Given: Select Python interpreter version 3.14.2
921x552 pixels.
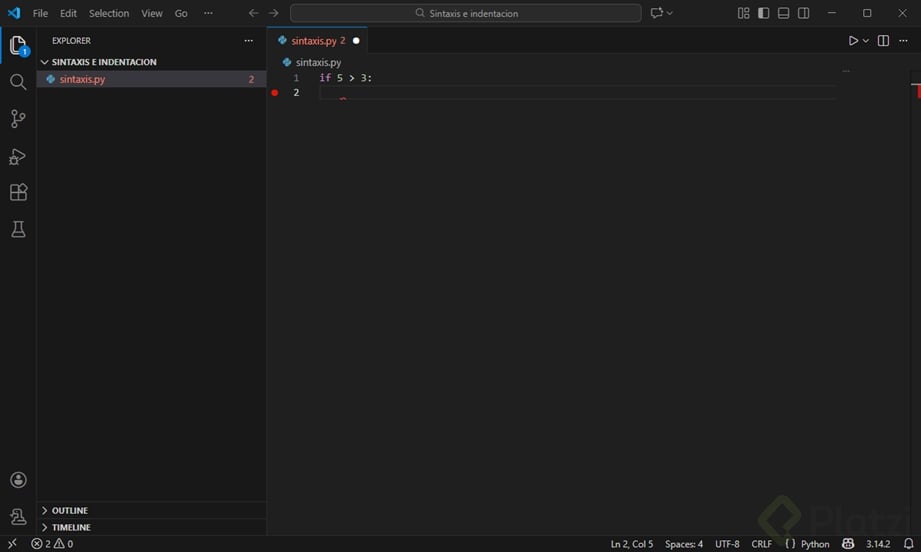Looking at the screenshot, I should [x=878, y=544].
